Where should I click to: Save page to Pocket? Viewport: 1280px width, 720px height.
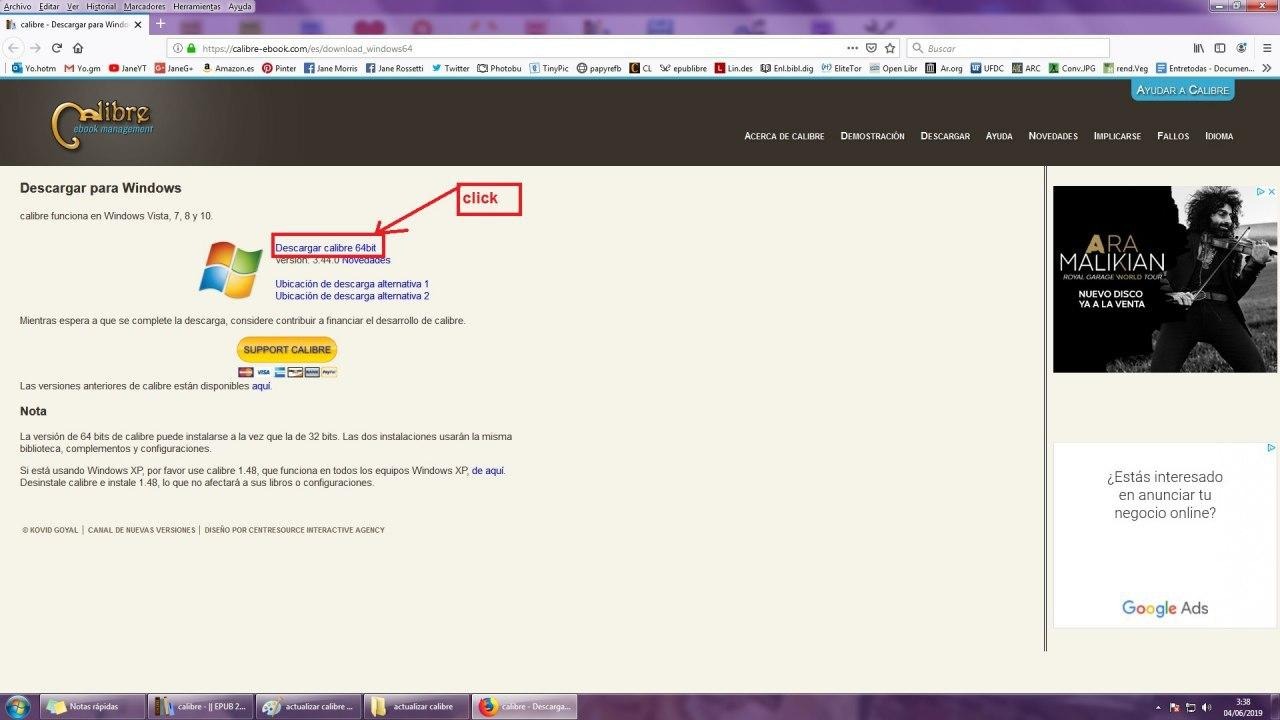pos(871,48)
